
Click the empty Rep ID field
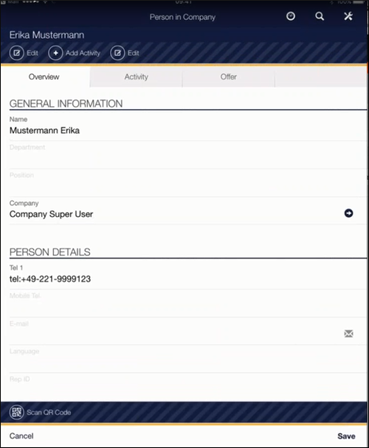click(188, 387)
